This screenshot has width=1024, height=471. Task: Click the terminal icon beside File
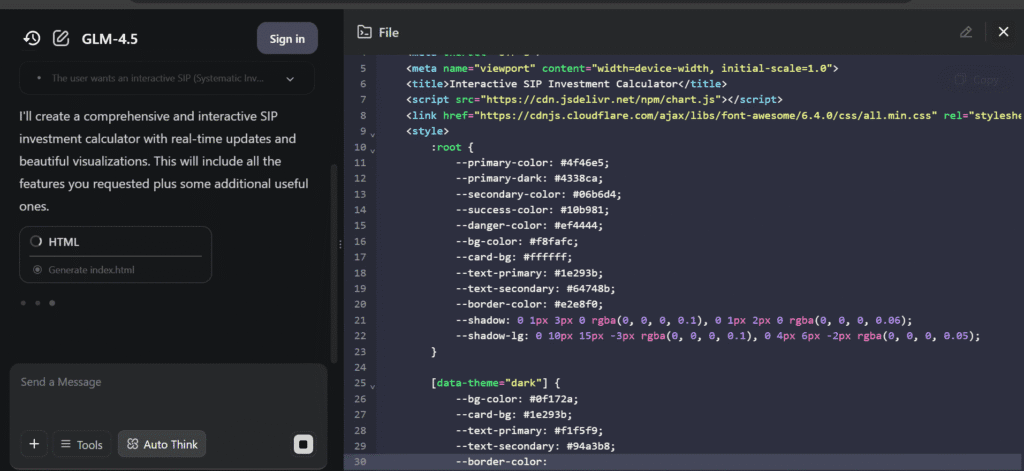(x=364, y=32)
